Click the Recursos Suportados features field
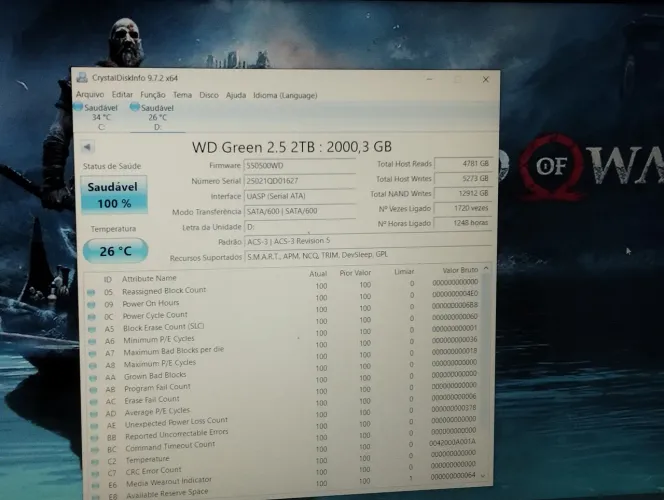This screenshot has height=500, width=664. click(x=368, y=255)
